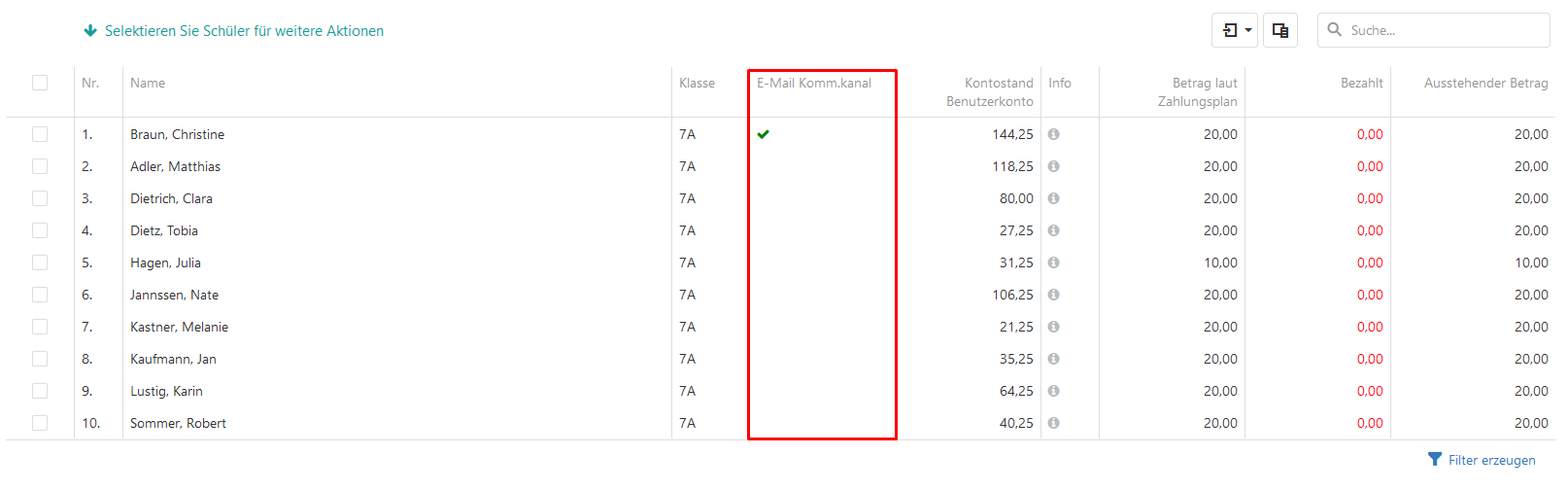Show info for Sommer, Robert
Image resolution: width=1568 pixels, height=490 pixels.
1053,423
